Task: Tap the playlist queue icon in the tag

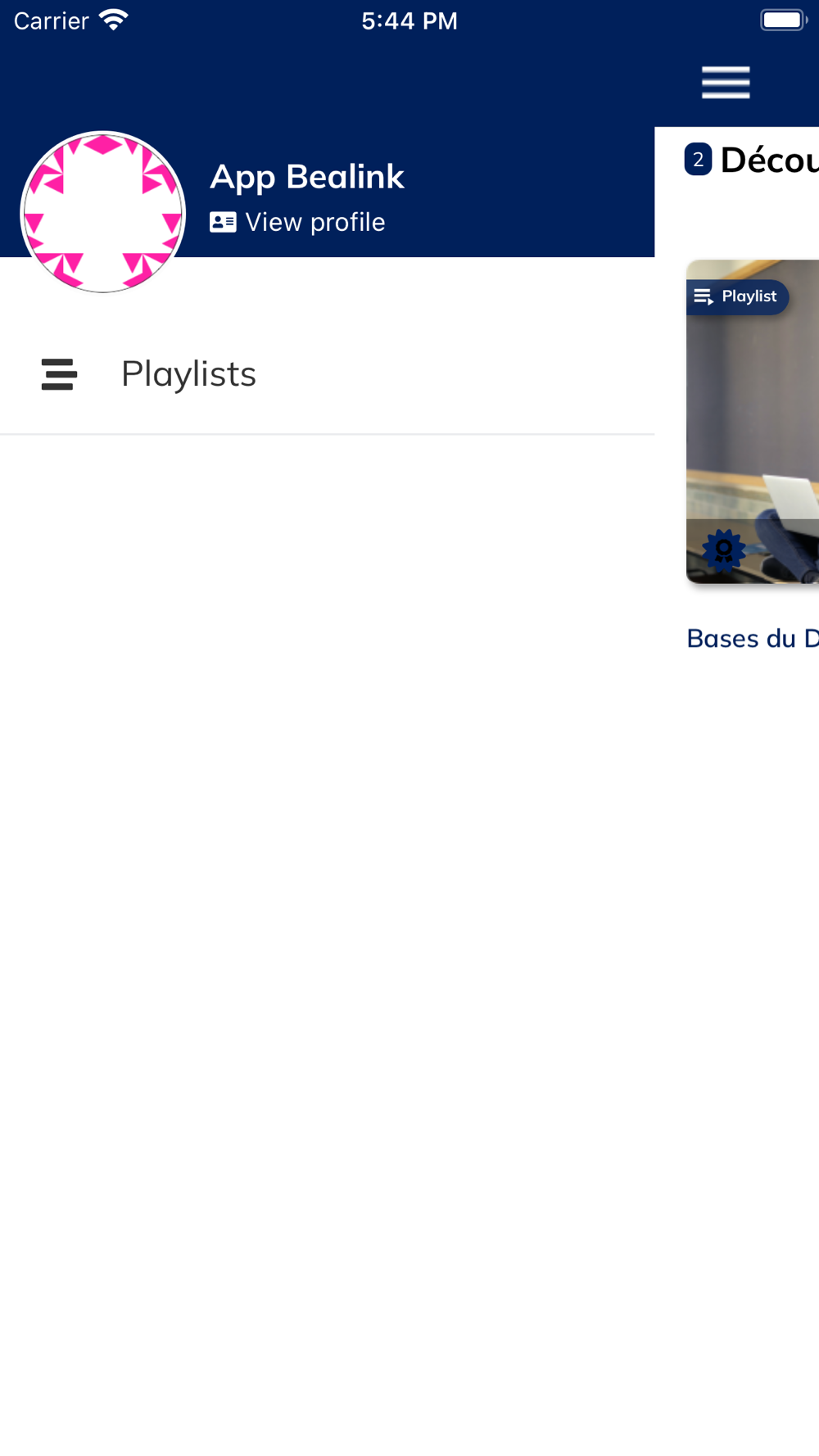Action: click(704, 296)
